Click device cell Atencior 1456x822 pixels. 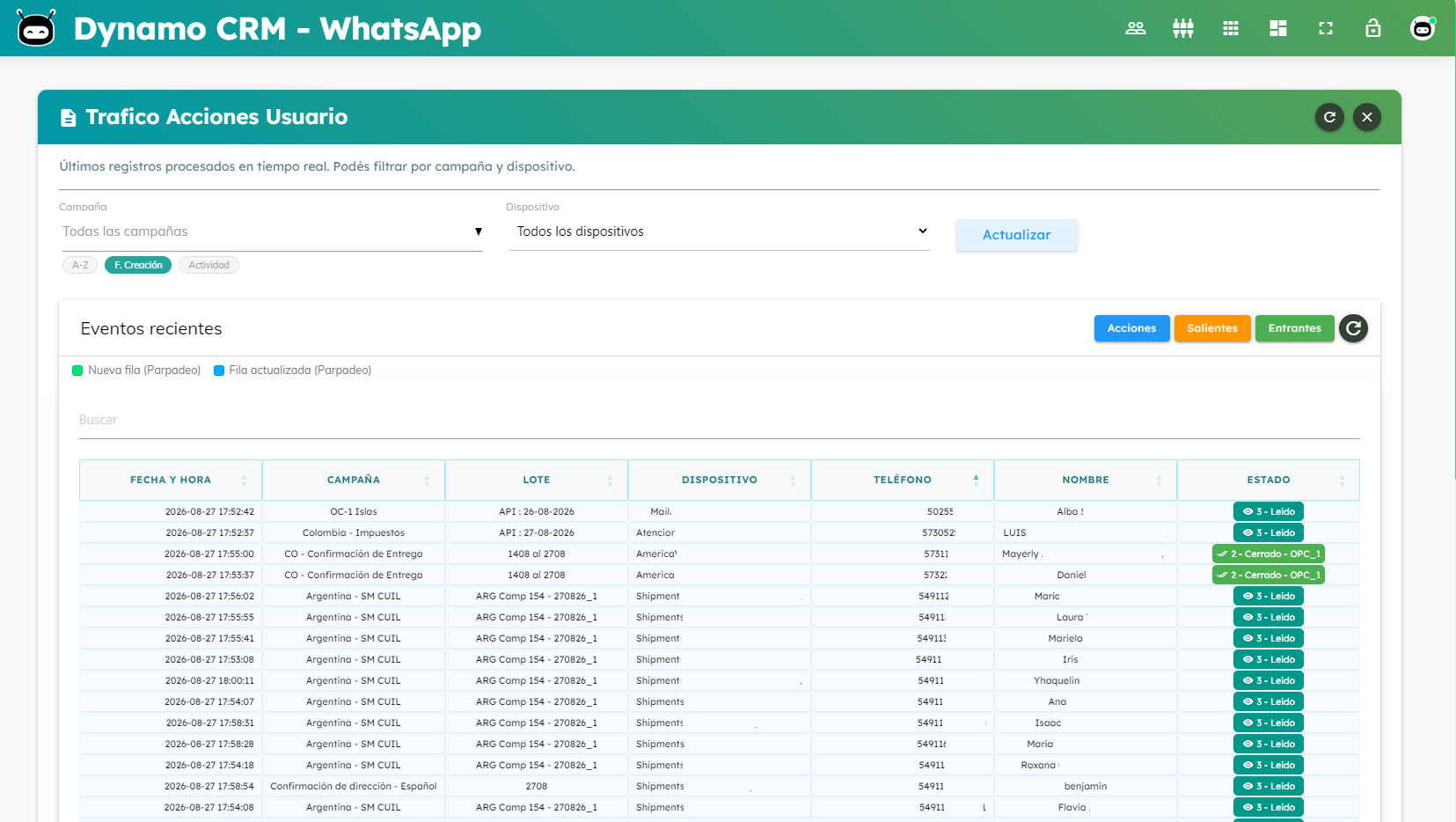point(655,532)
